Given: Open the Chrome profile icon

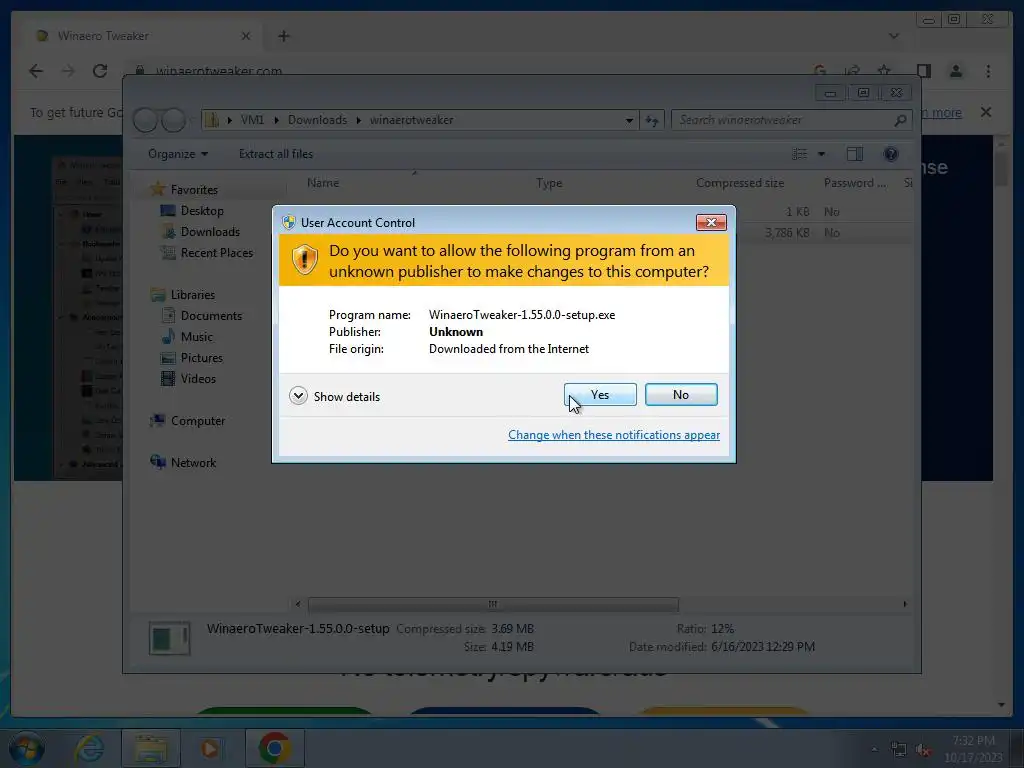Looking at the screenshot, I should point(955,71).
